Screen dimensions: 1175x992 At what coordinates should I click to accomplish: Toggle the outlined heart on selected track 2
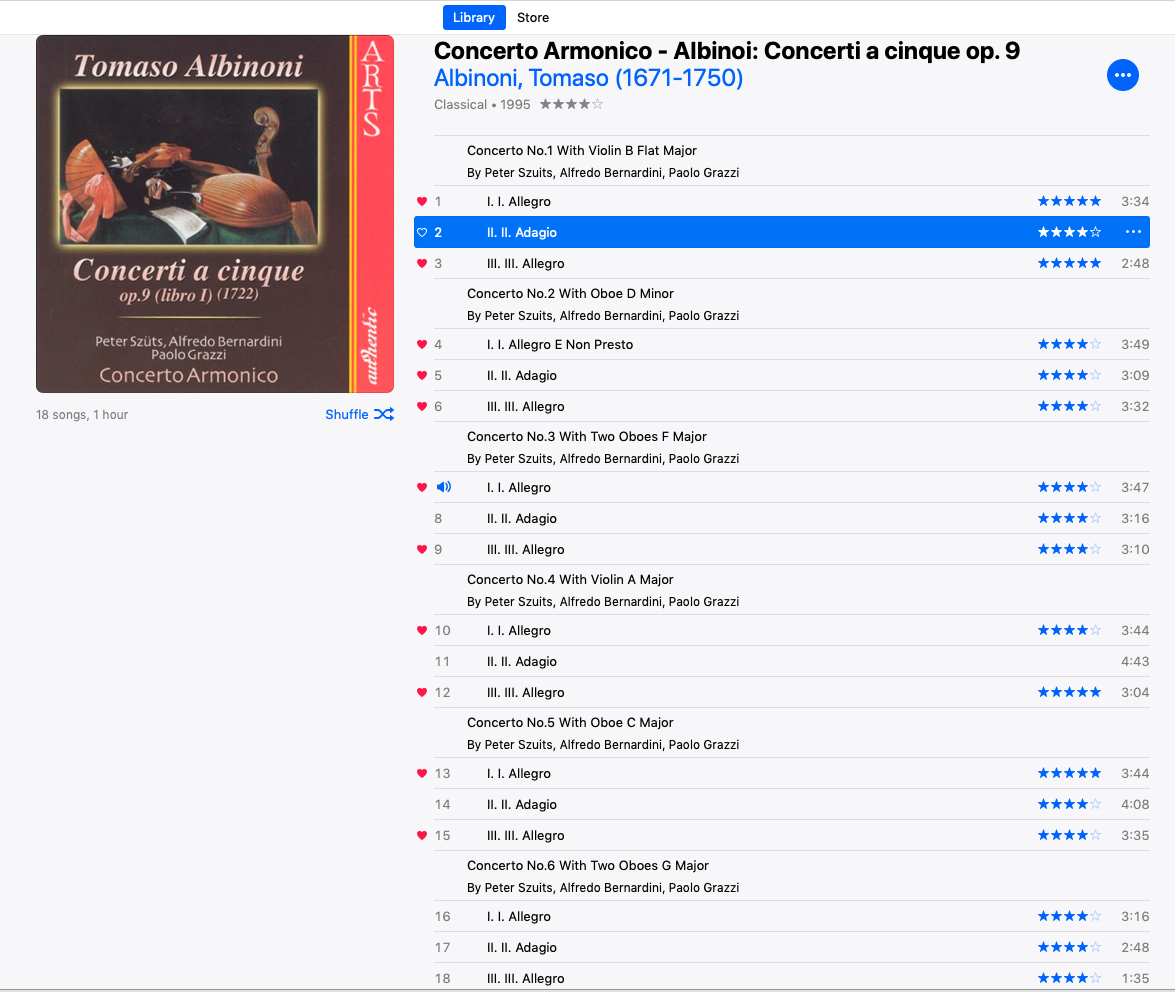pyautogui.click(x=422, y=232)
